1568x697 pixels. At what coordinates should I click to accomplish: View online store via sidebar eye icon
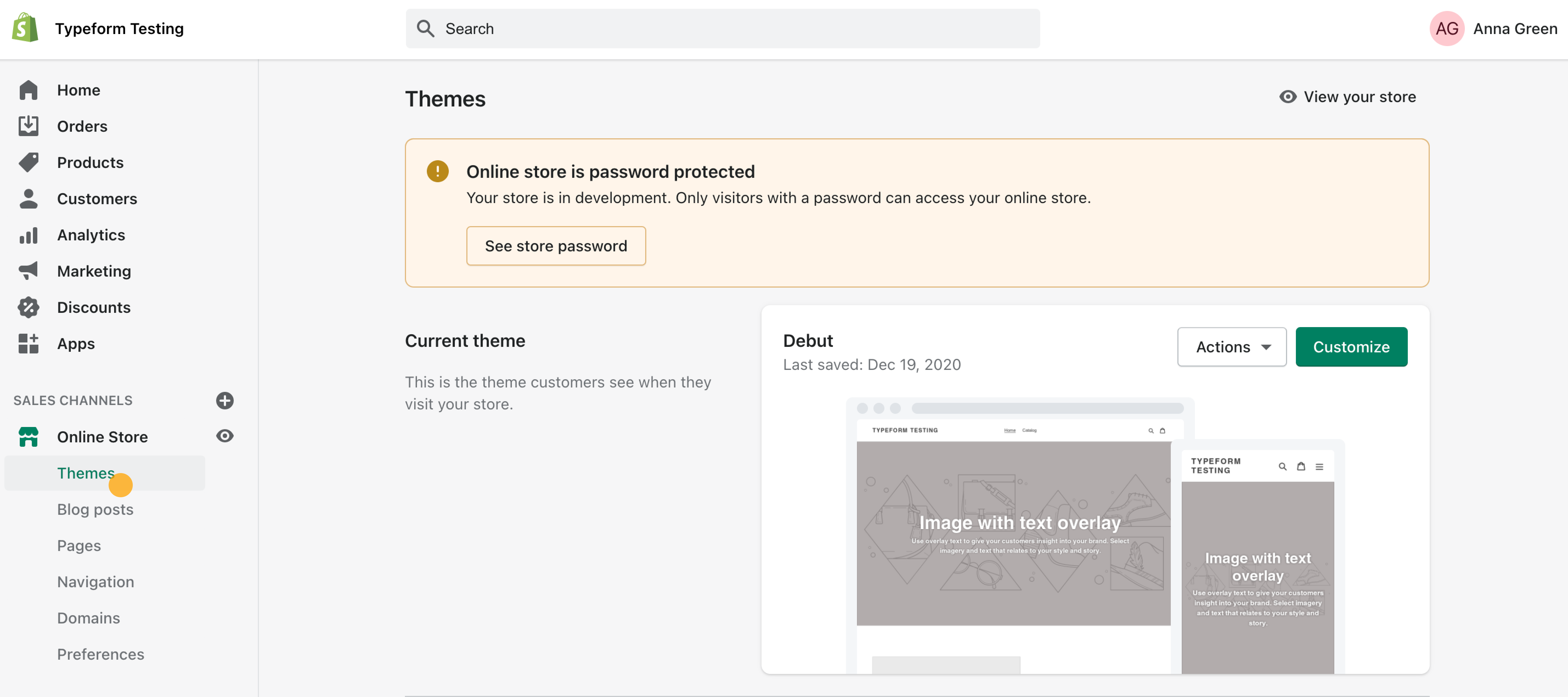point(225,436)
